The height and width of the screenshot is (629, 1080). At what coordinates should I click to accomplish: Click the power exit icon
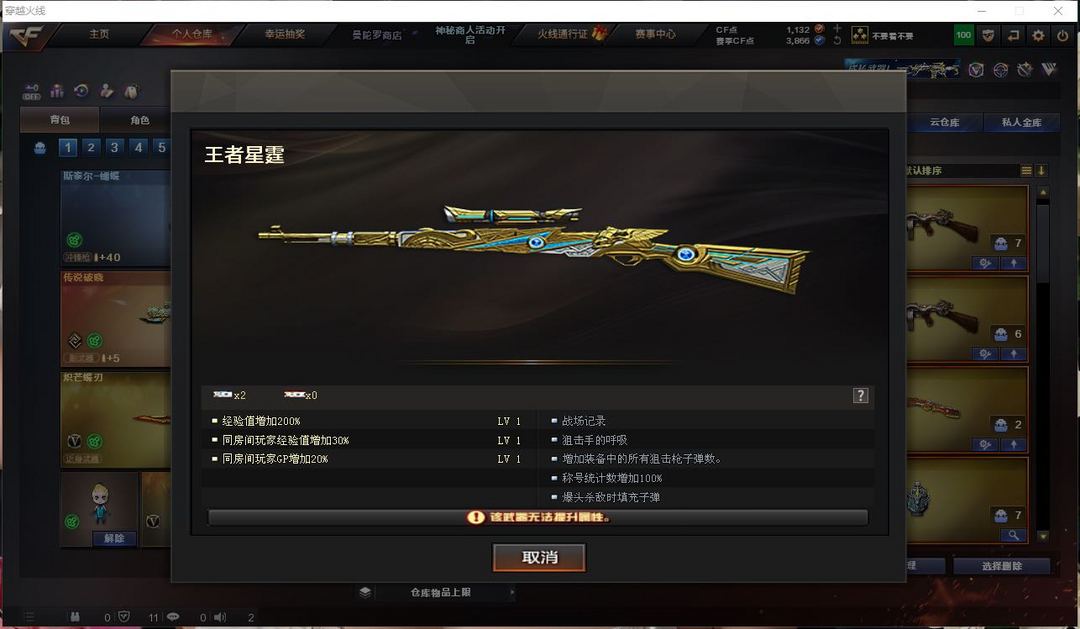(1063, 35)
